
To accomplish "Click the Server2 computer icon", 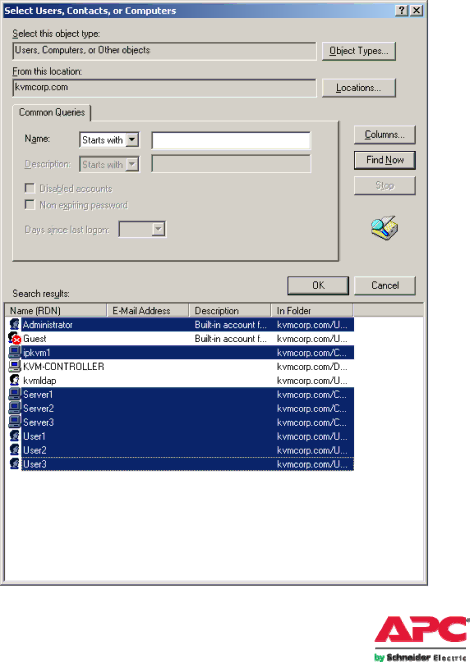I will point(14,408).
